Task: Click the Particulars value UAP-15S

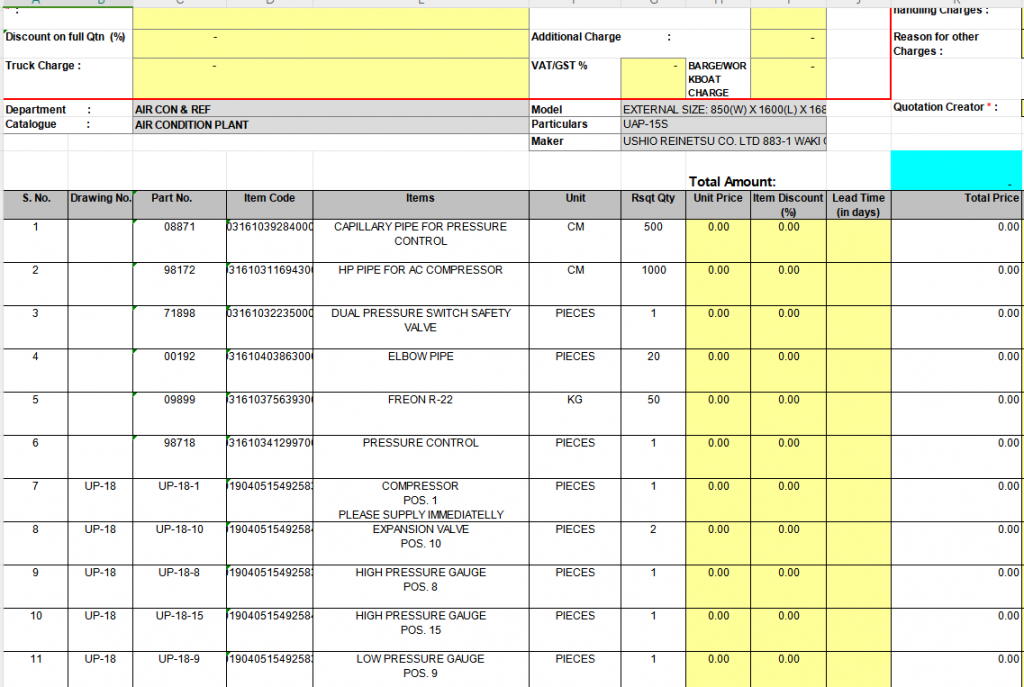Action: (724, 125)
